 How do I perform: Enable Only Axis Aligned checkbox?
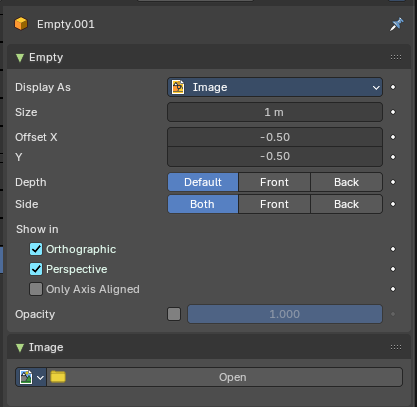tap(36, 289)
